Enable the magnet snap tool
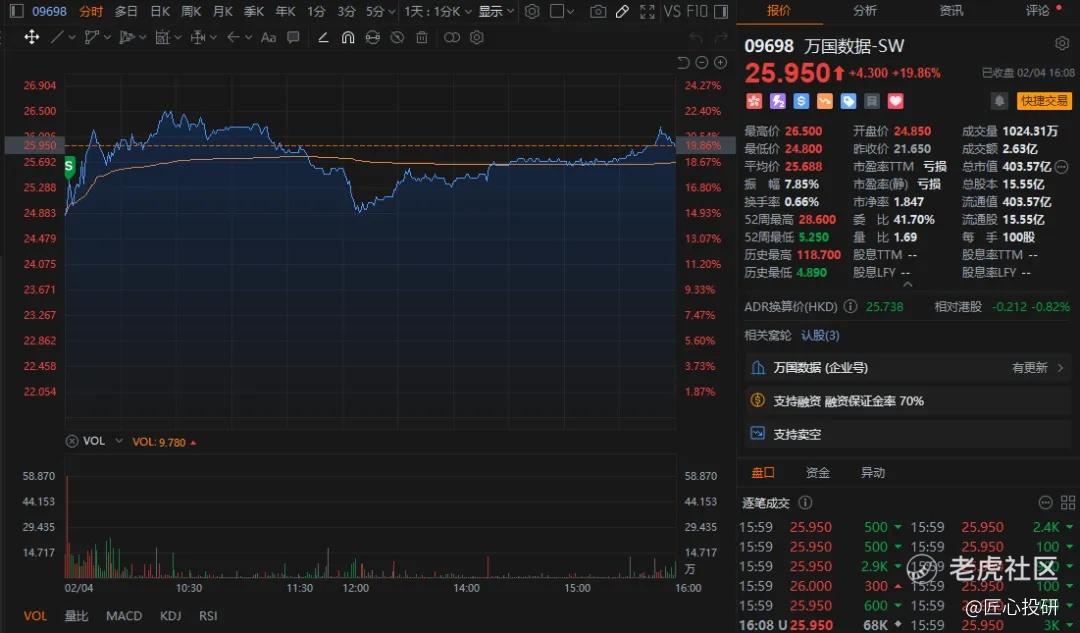Screen dimensions: 1080x633 [348, 37]
